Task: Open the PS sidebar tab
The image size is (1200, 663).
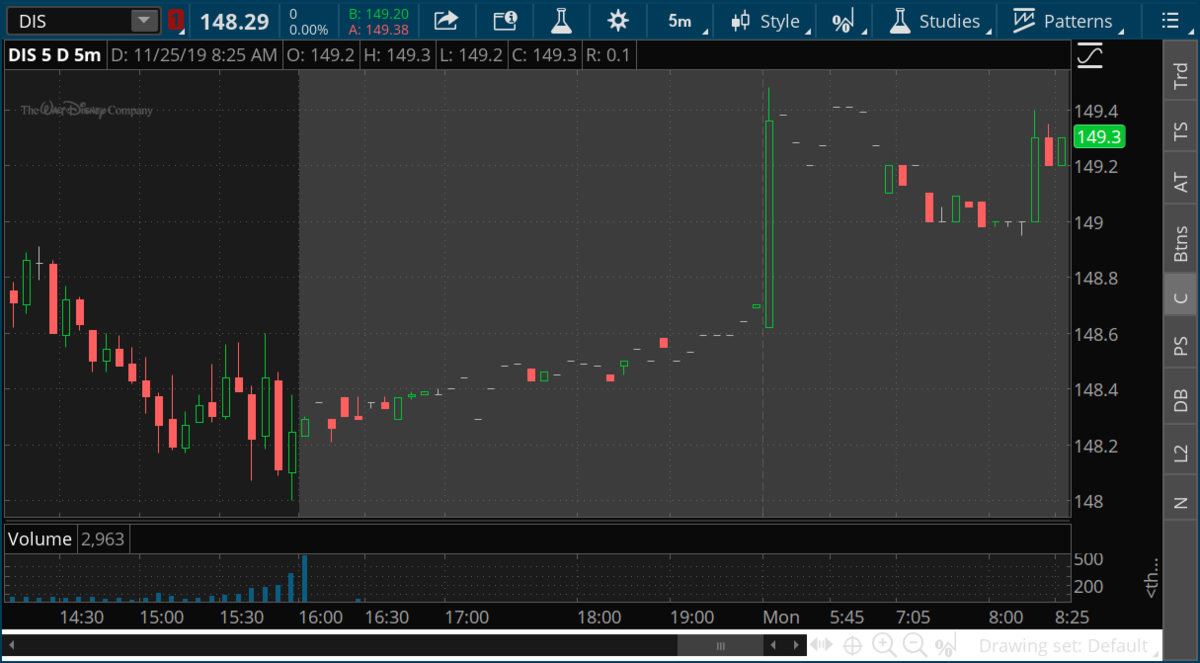Action: click(1181, 346)
